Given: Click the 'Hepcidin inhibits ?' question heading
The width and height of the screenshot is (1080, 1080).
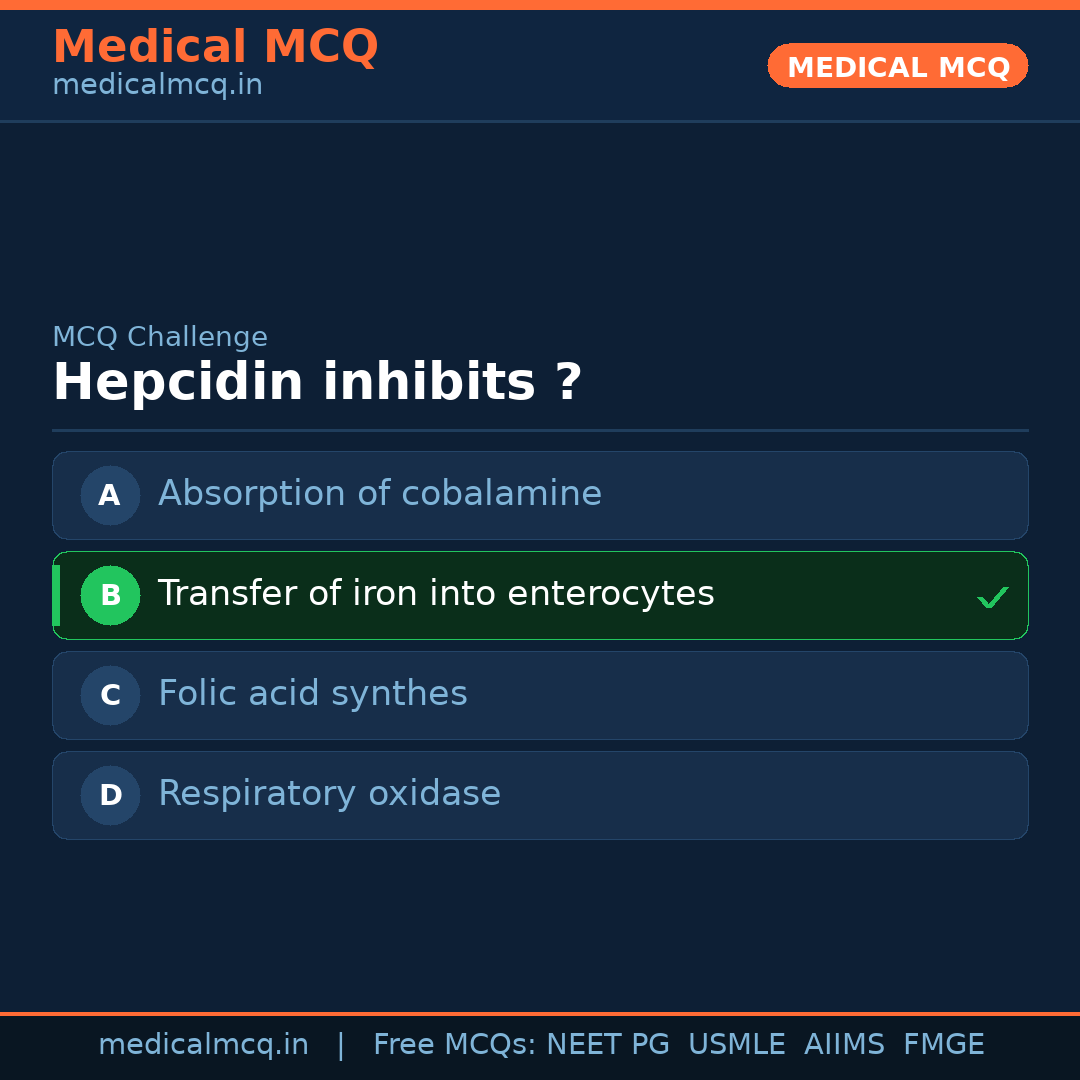Looking at the screenshot, I should [317, 382].
